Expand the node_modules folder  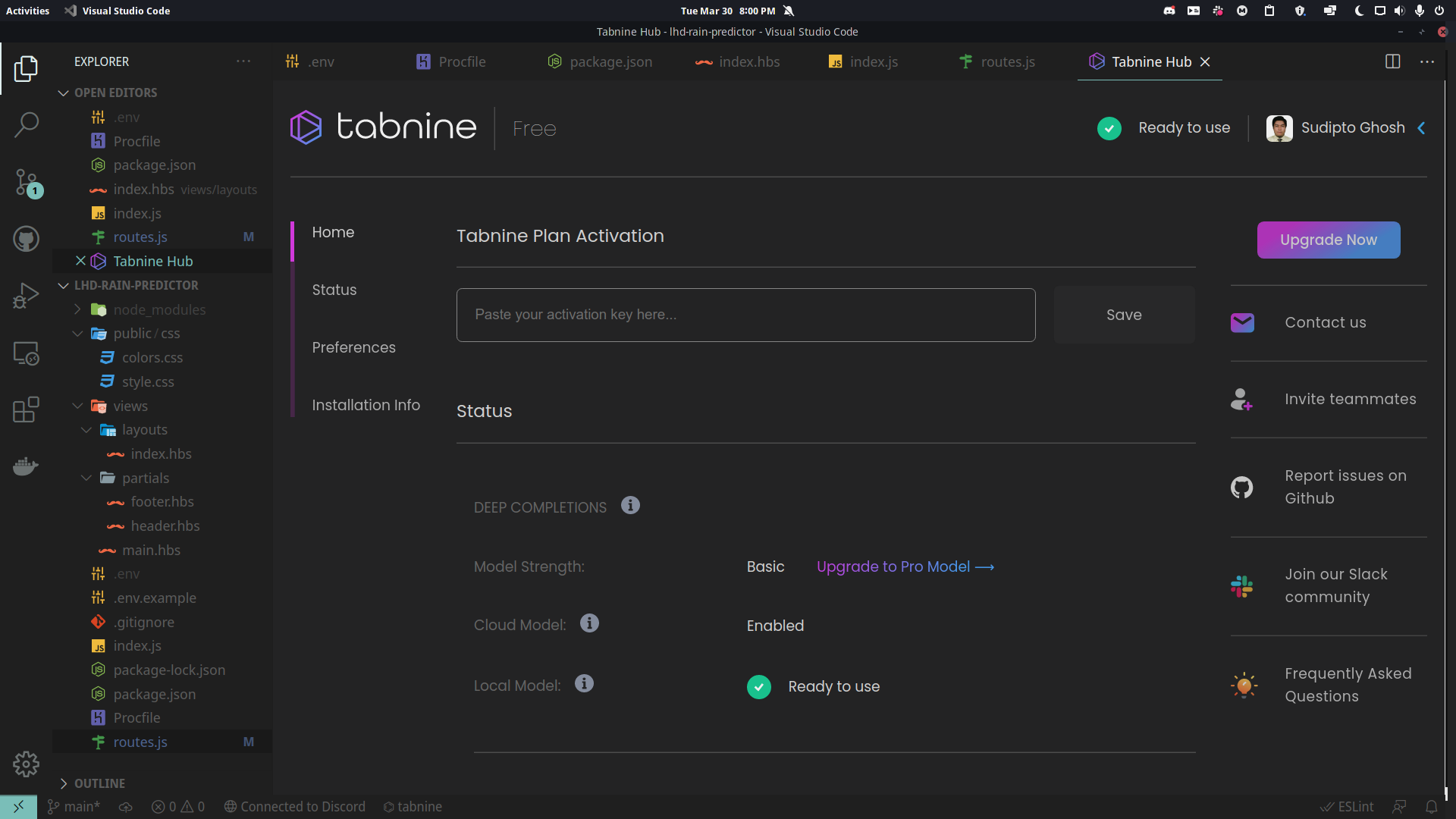pos(77,309)
